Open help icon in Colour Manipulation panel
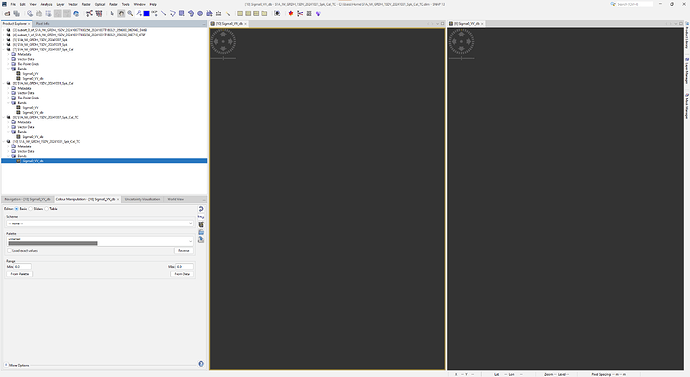 click(x=201, y=364)
